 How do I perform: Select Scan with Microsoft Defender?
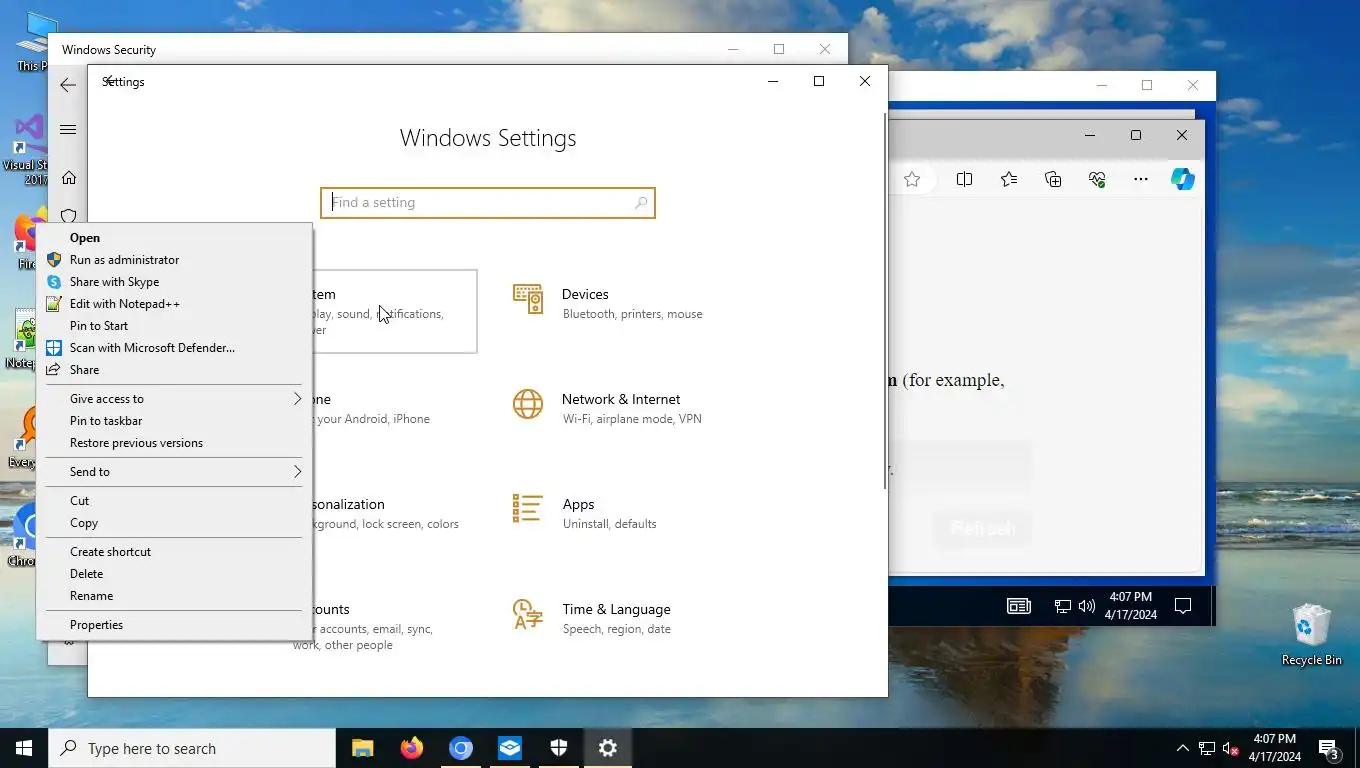pos(174,348)
